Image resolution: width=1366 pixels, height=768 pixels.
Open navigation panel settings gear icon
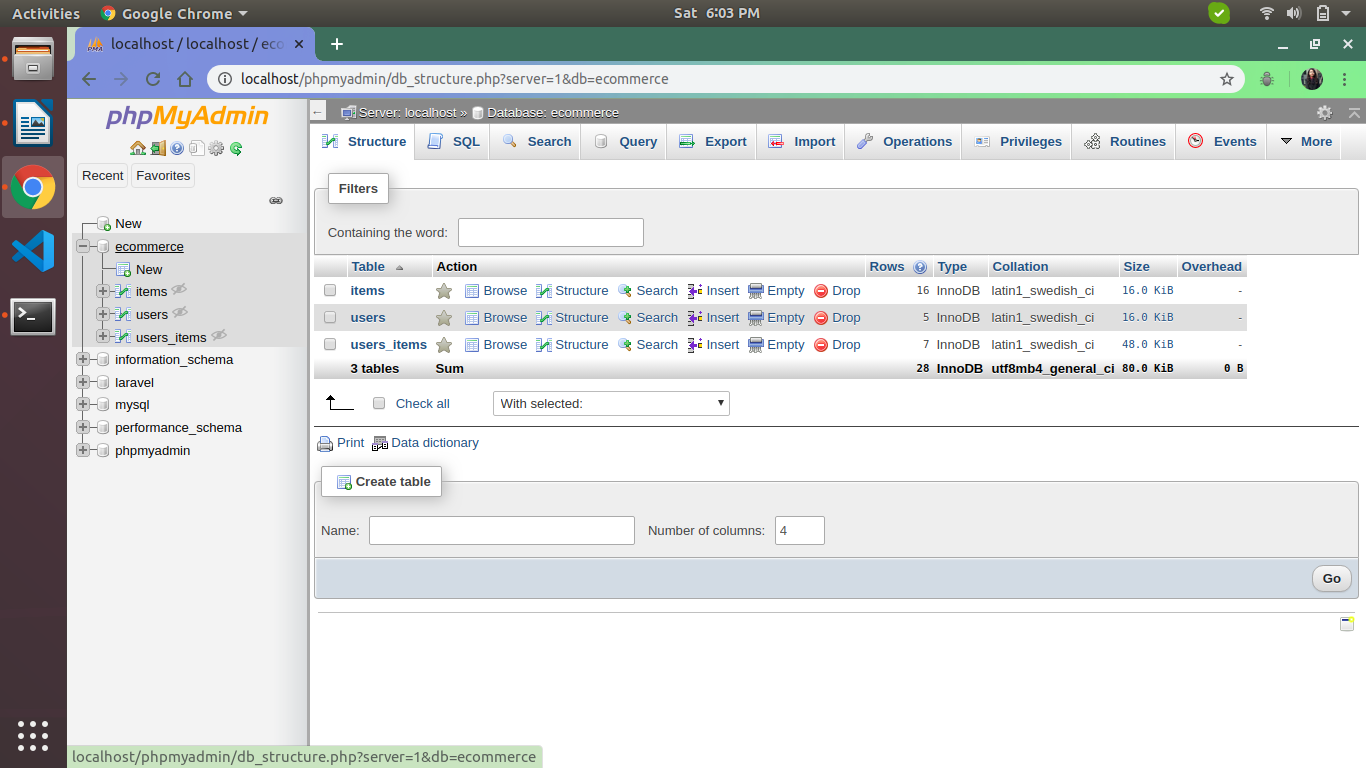point(216,149)
